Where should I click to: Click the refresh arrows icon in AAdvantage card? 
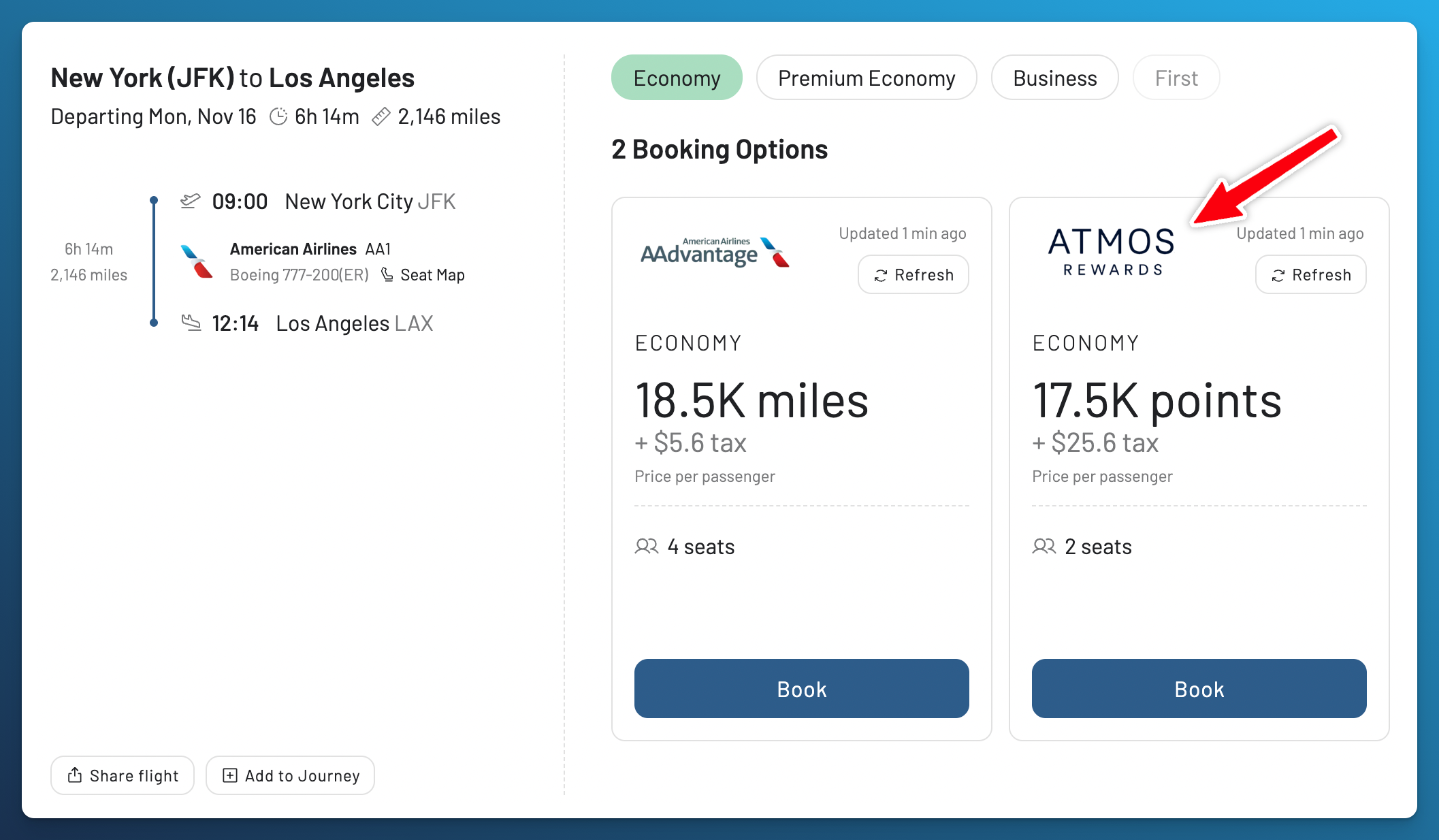(x=881, y=275)
